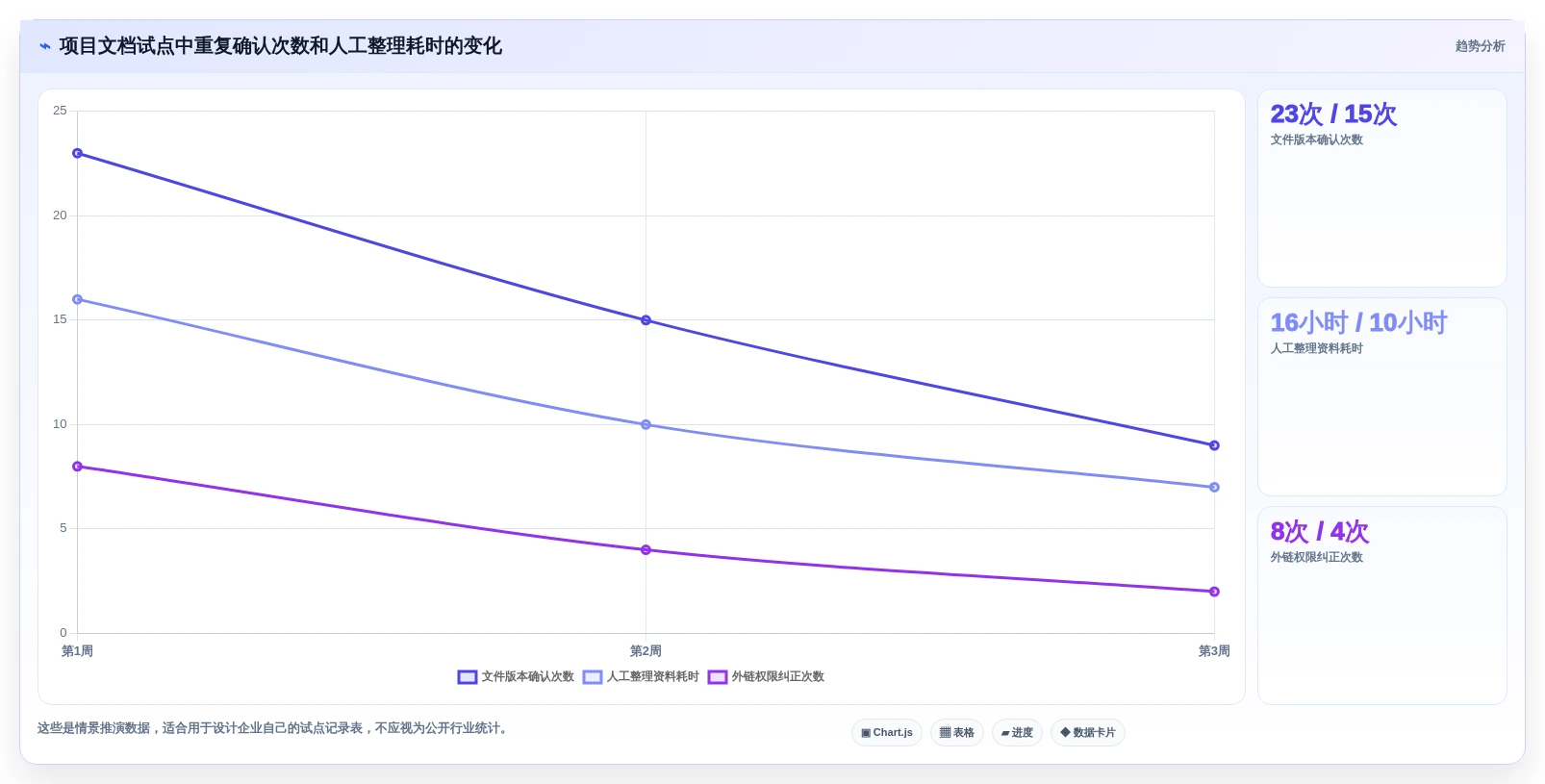Click the 16小时 / 10小时 stat value

[1358, 323]
